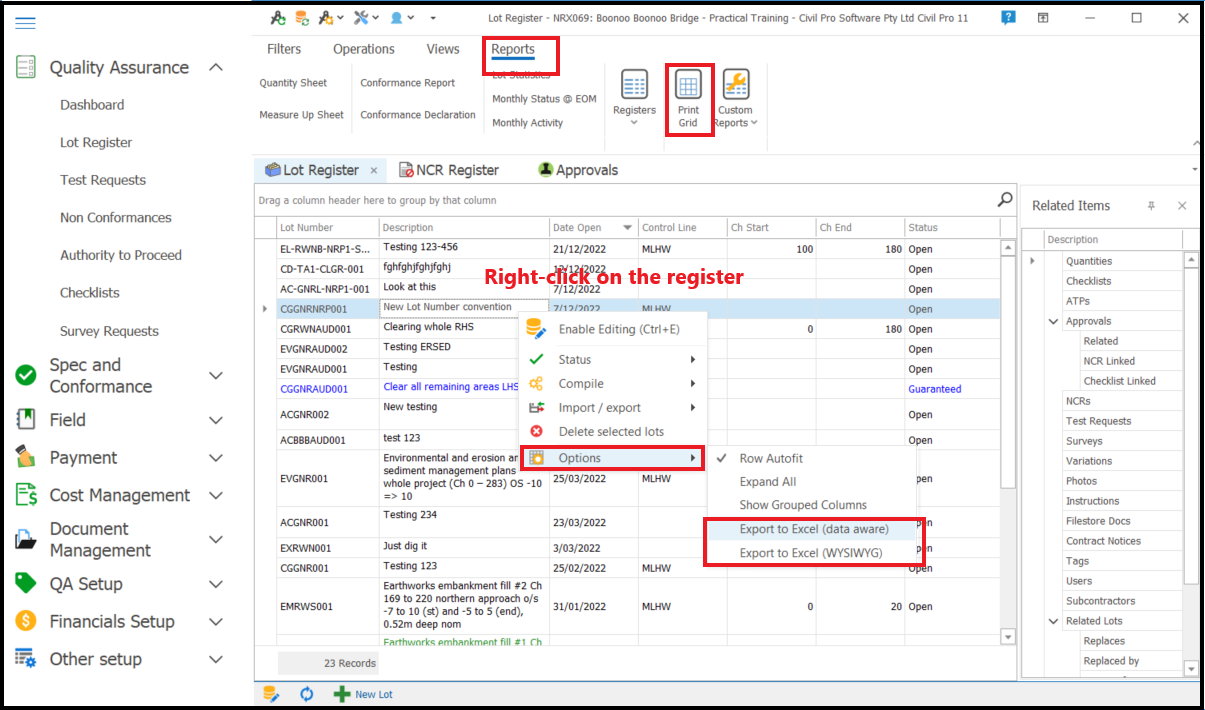Click the edit database icon at bottom left
The width and height of the screenshot is (1205, 710).
click(x=271, y=693)
